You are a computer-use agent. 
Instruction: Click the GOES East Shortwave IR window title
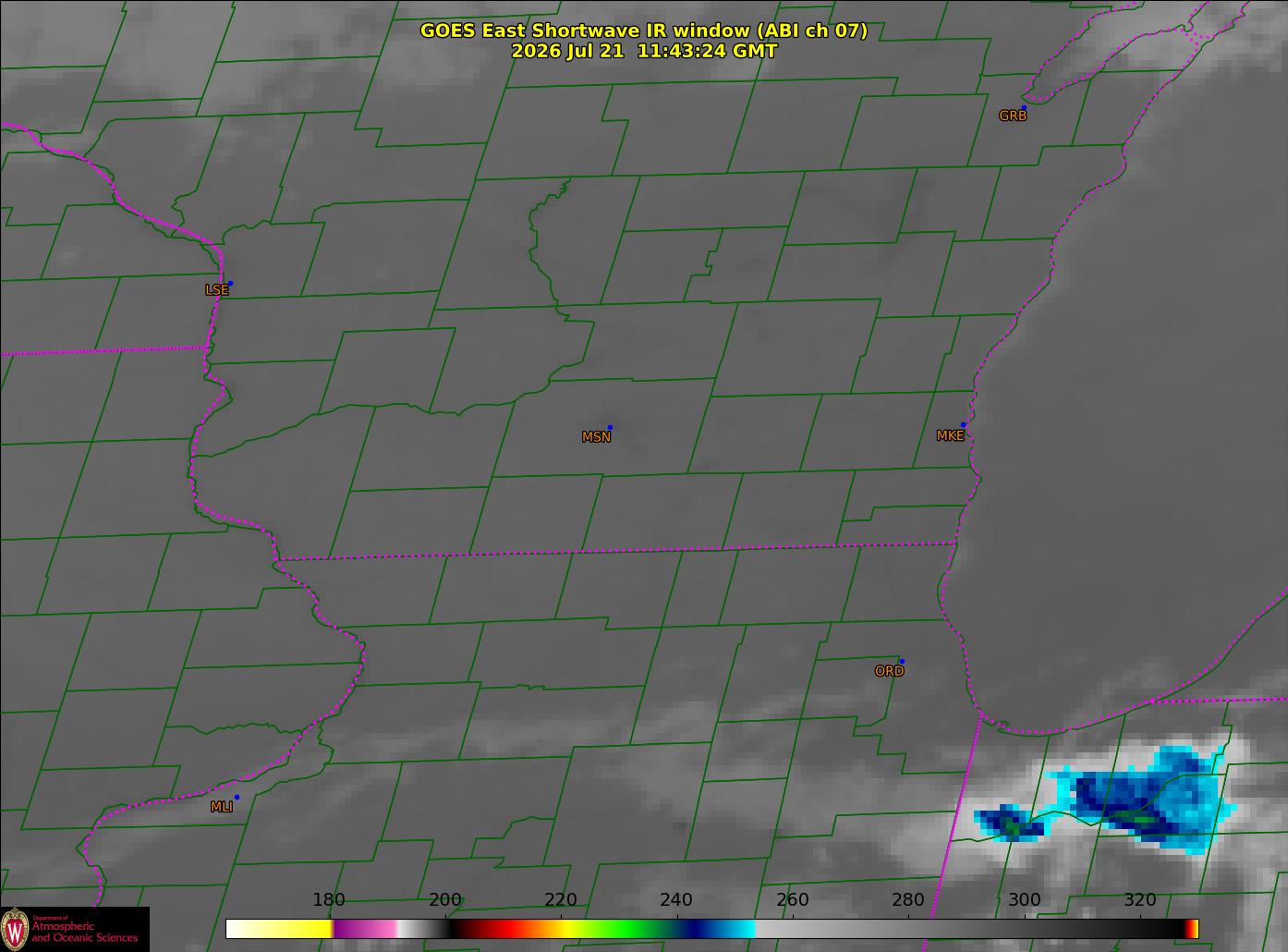(x=644, y=31)
